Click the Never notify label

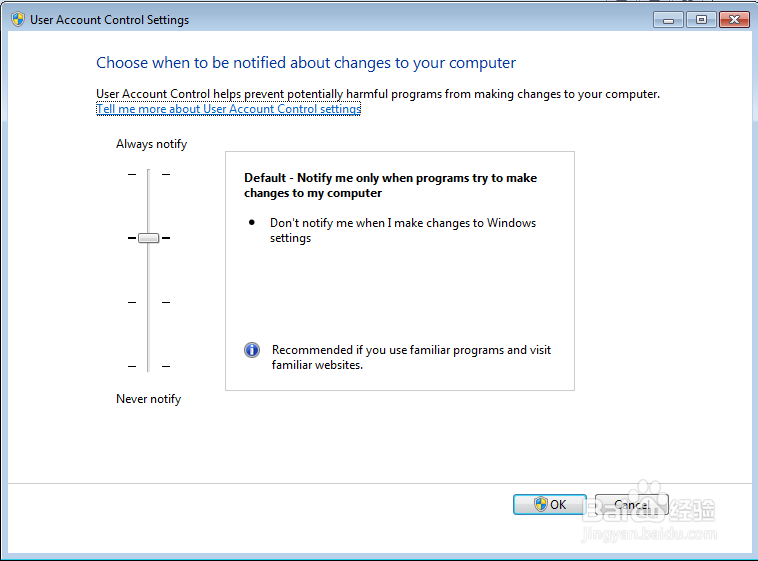(x=148, y=399)
